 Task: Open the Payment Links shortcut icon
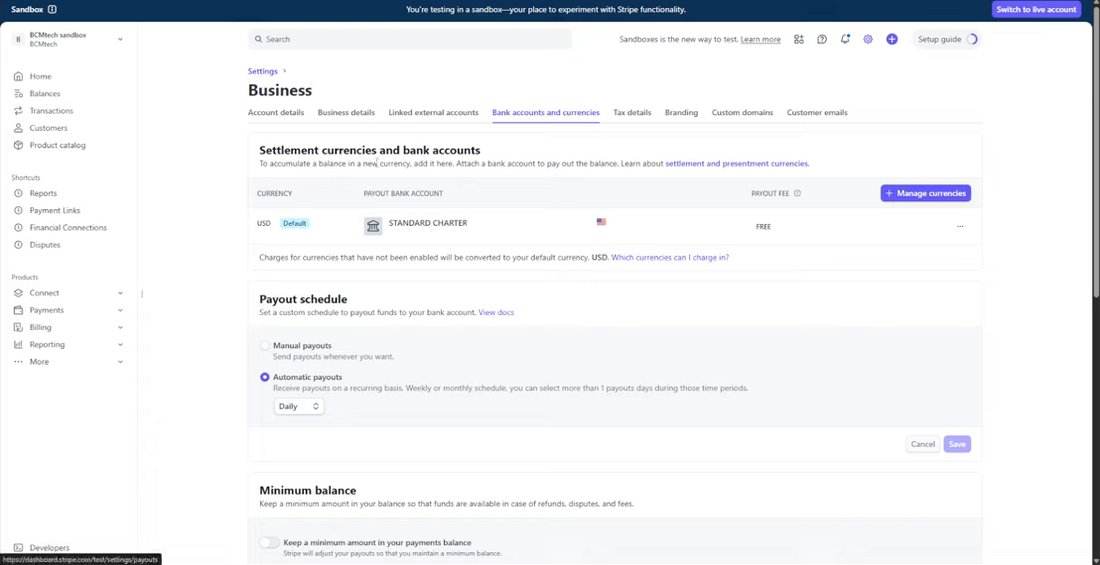point(18,211)
